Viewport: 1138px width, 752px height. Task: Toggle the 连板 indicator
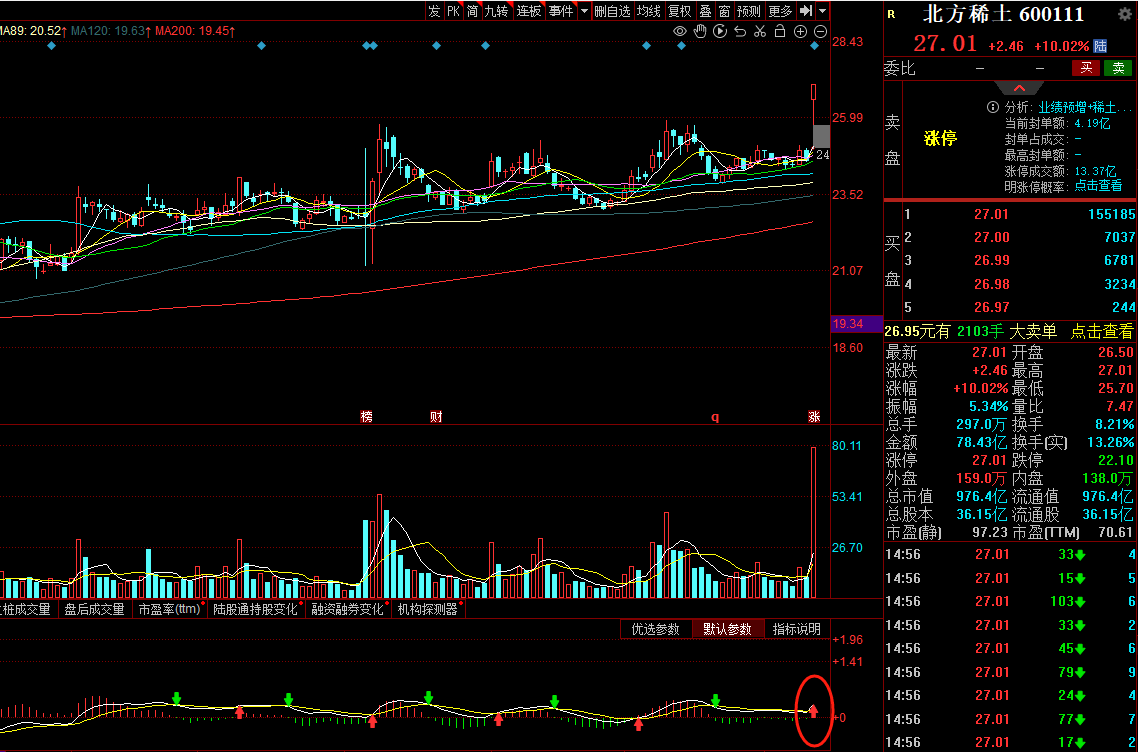coord(529,11)
